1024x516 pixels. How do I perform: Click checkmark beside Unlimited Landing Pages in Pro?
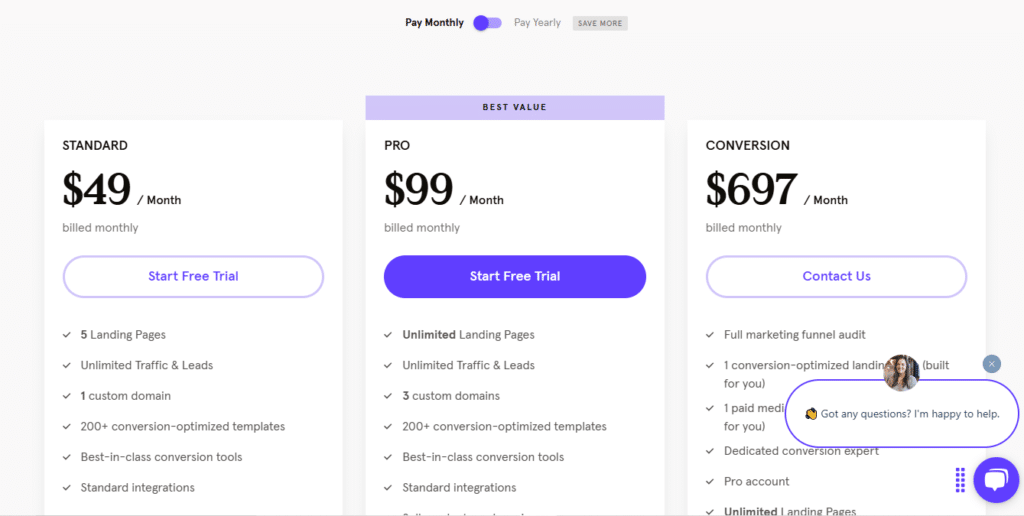[x=389, y=335]
